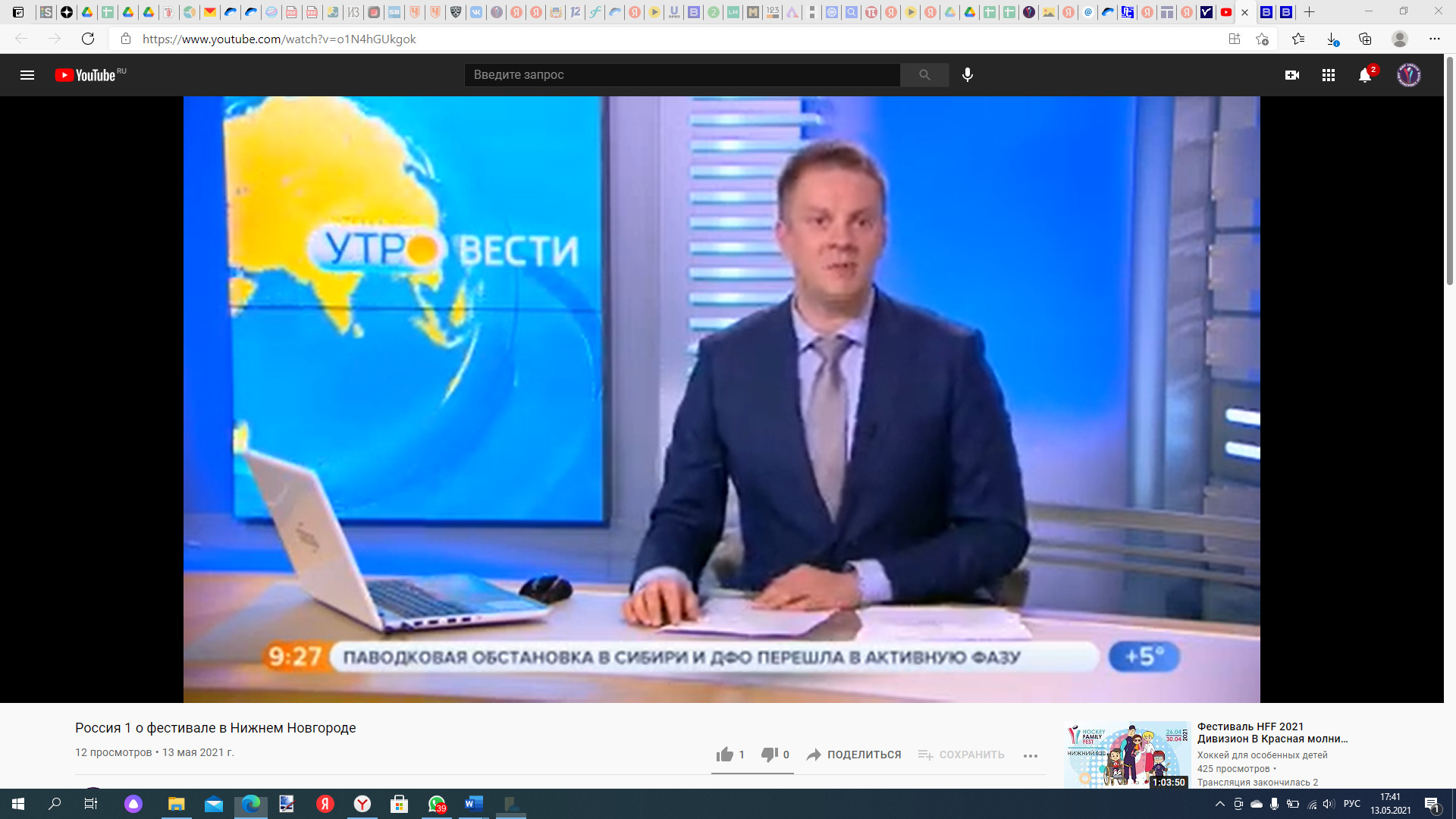
Task: Open channel Хоккей для особенных детей
Action: pyautogui.click(x=1262, y=755)
